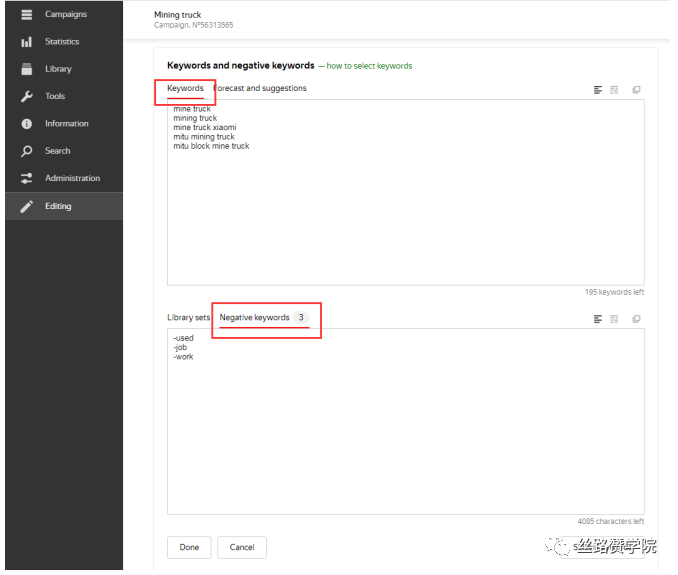Switch negative keywords to text list view
The width and height of the screenshot is (678, 575).
[x=598, y=319]
